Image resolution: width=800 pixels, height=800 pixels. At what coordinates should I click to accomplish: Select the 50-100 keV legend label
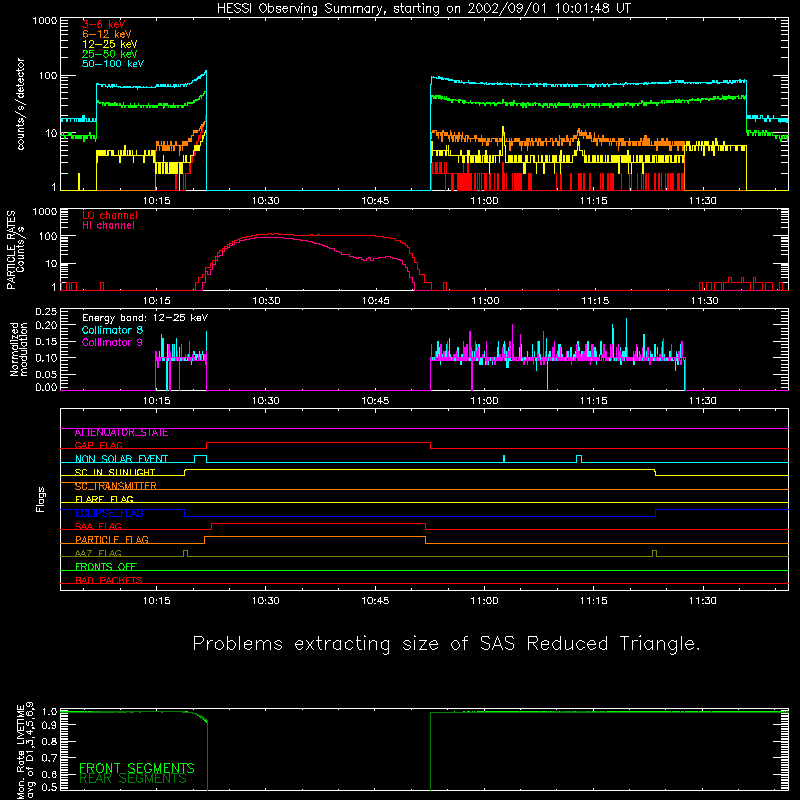tap(113, 64)
